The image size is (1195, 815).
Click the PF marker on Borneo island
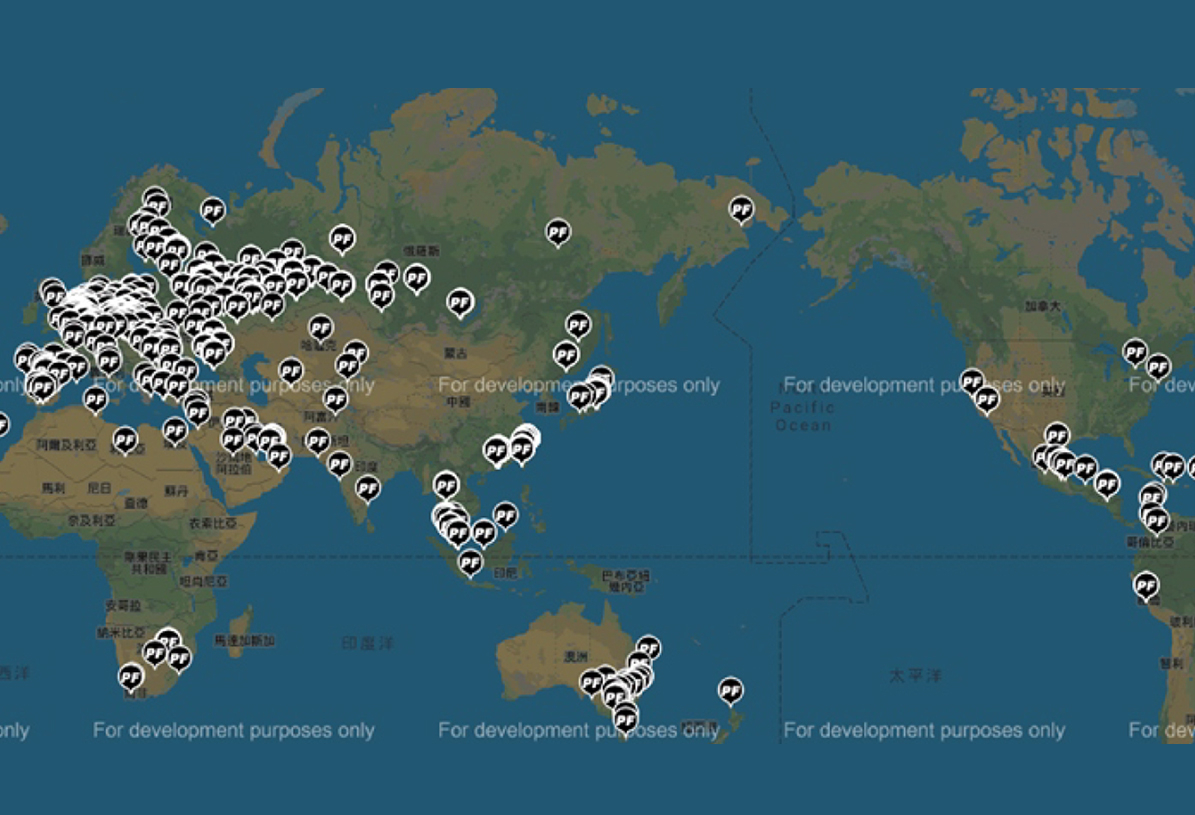point(505,515)
